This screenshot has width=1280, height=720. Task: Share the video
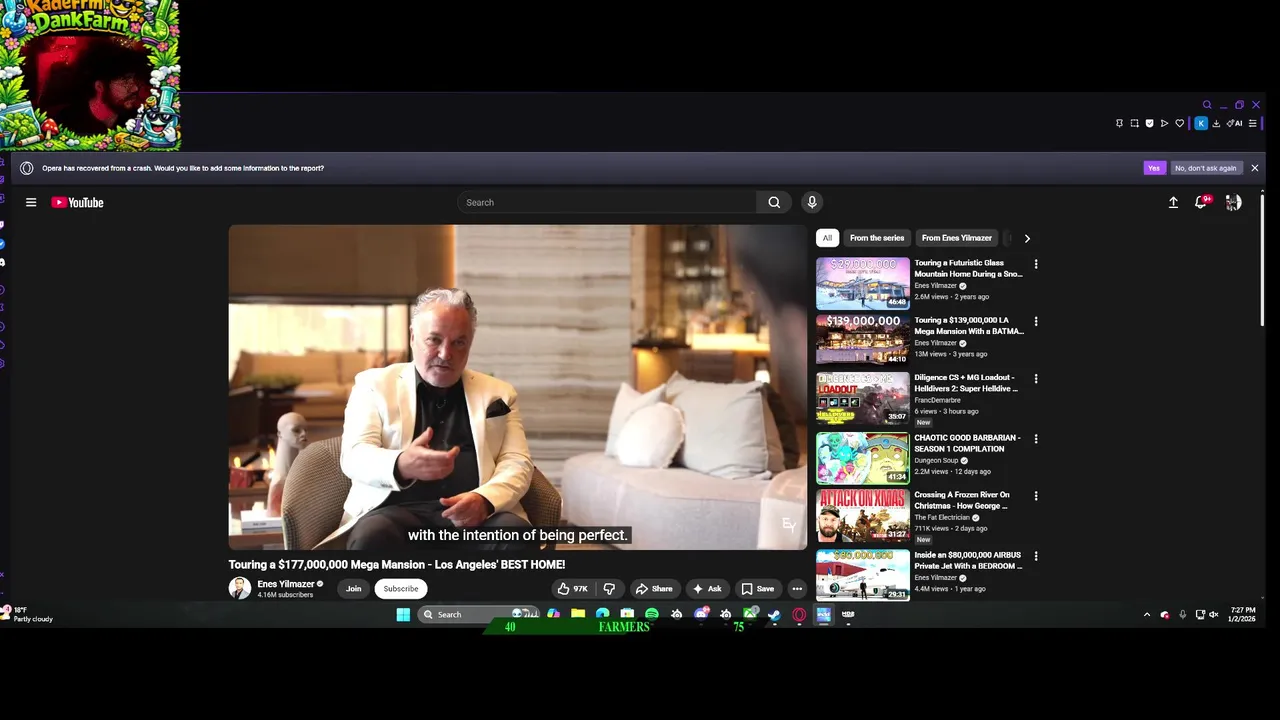point(655,589)
